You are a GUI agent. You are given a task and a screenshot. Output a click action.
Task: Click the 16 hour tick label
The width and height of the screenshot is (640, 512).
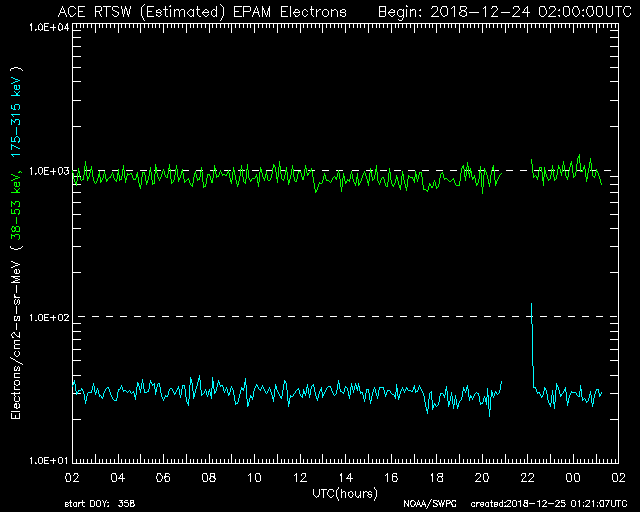point(391,477)
